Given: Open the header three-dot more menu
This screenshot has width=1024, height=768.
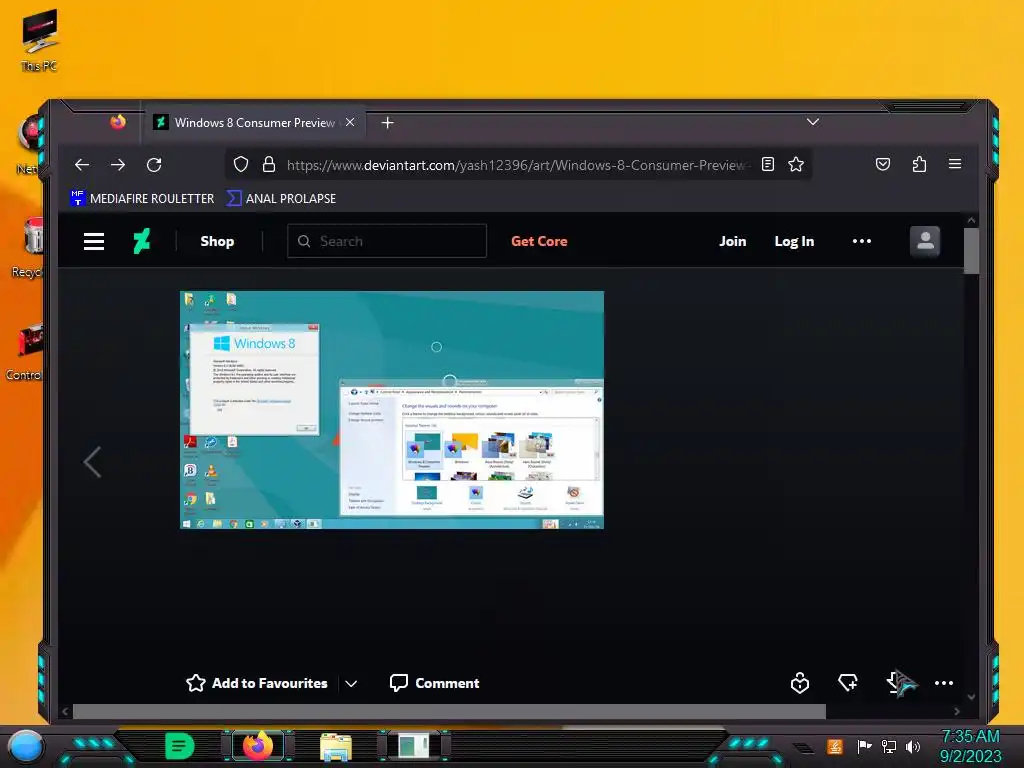Looking at the screenshot, I should (861, 241).
